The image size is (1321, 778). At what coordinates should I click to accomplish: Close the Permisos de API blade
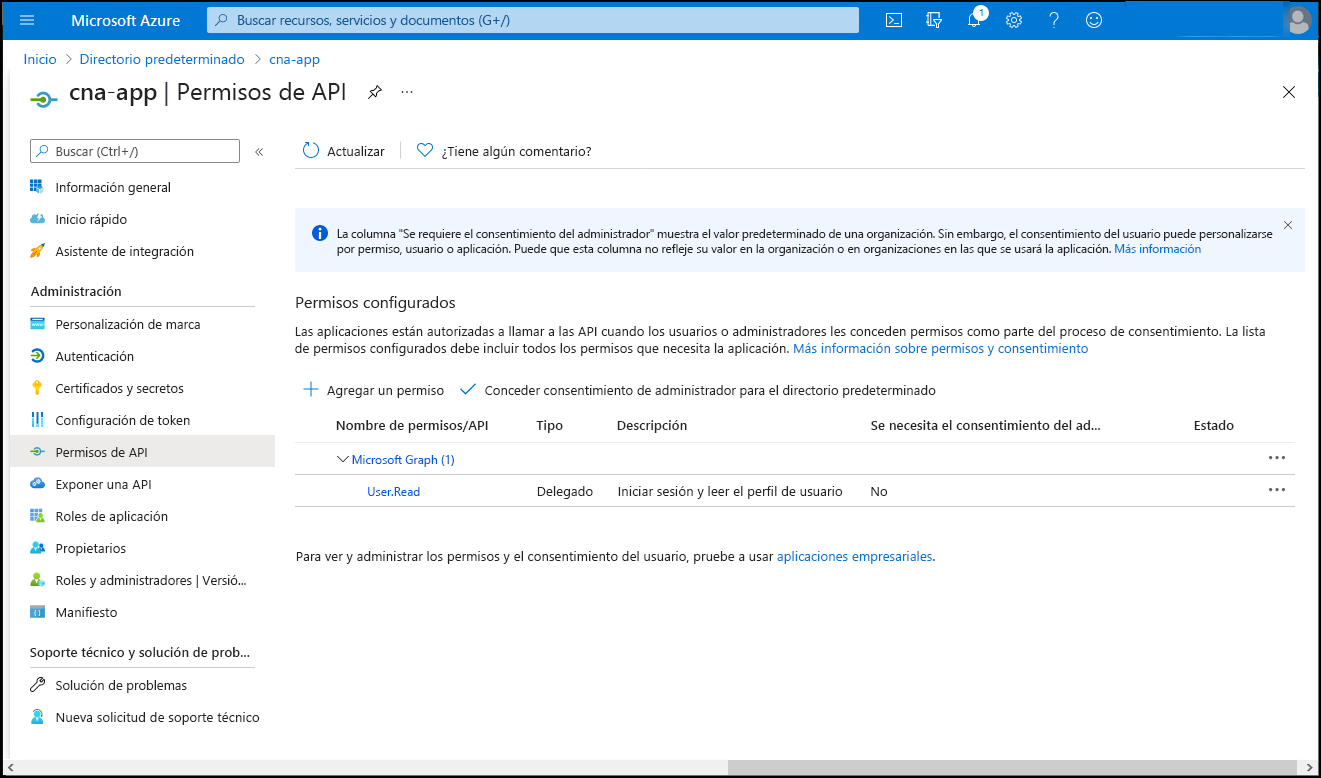[1289, 92]
